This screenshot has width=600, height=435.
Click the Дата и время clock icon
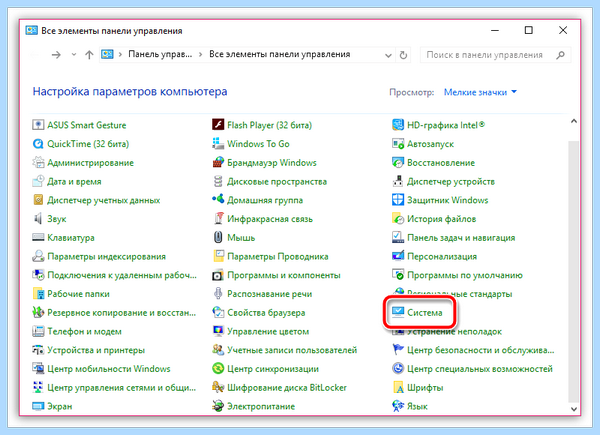click(x=38, y=181)
